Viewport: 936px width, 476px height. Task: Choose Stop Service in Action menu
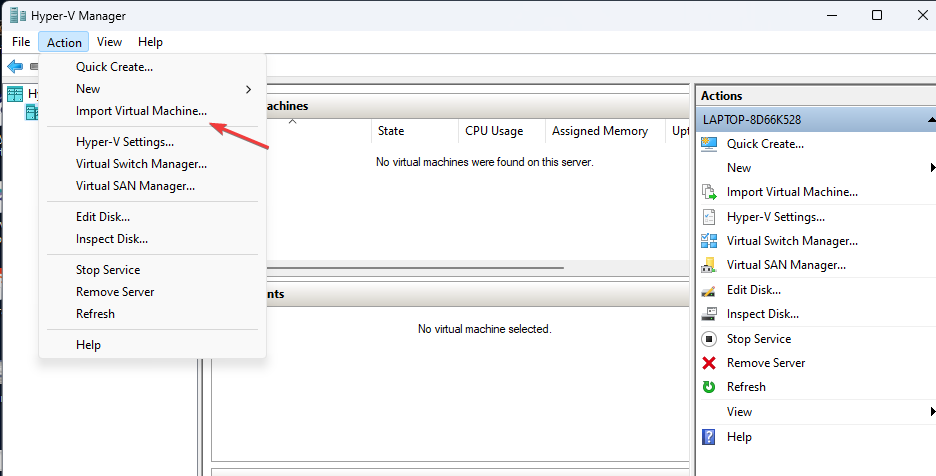[152, 270]
